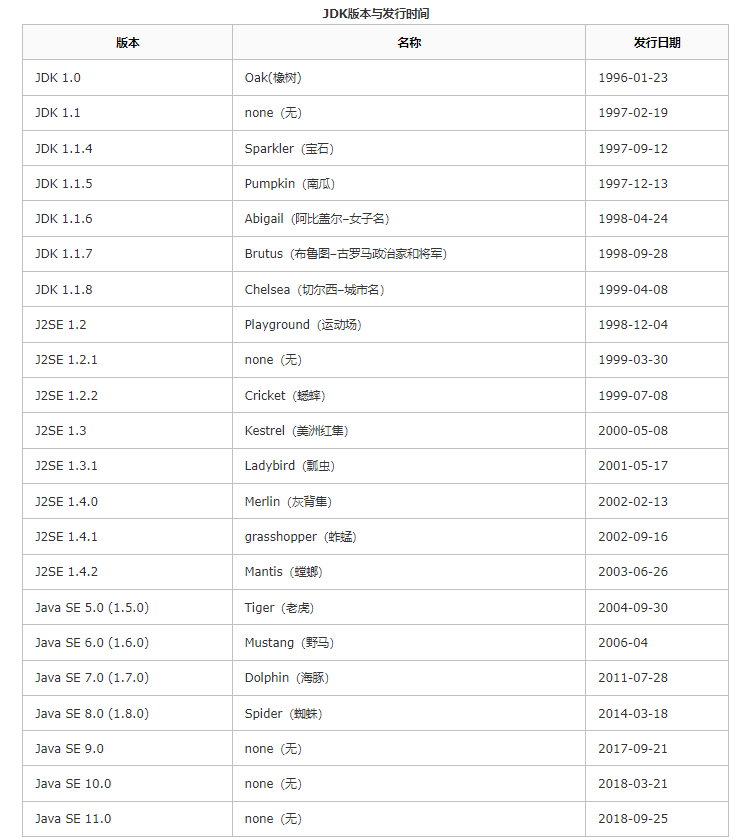
Task: Select the 2011-07-28 release date
Action: [x=633, y=678]
